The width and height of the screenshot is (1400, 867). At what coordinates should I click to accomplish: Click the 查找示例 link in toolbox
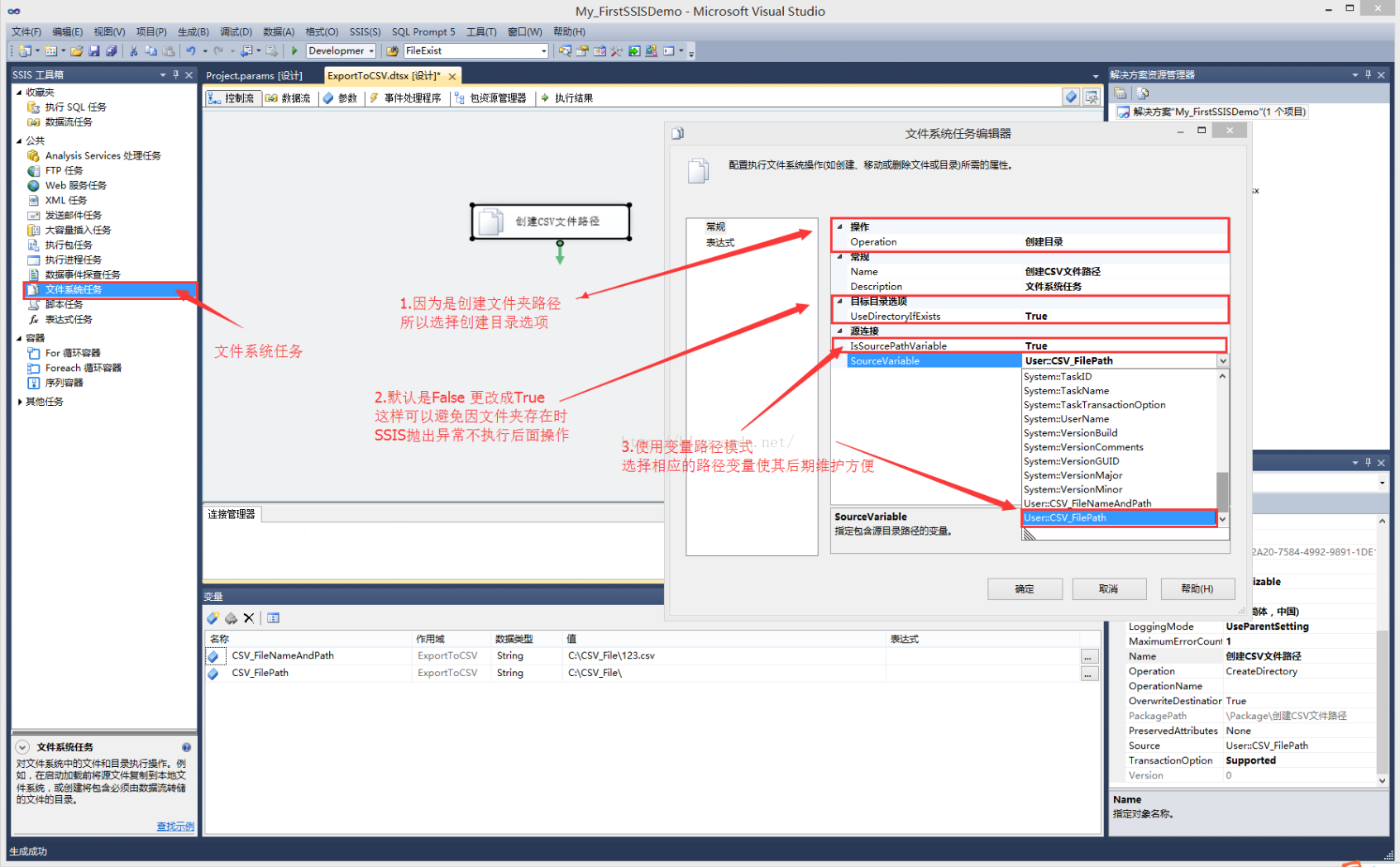[x=175, y=827]
